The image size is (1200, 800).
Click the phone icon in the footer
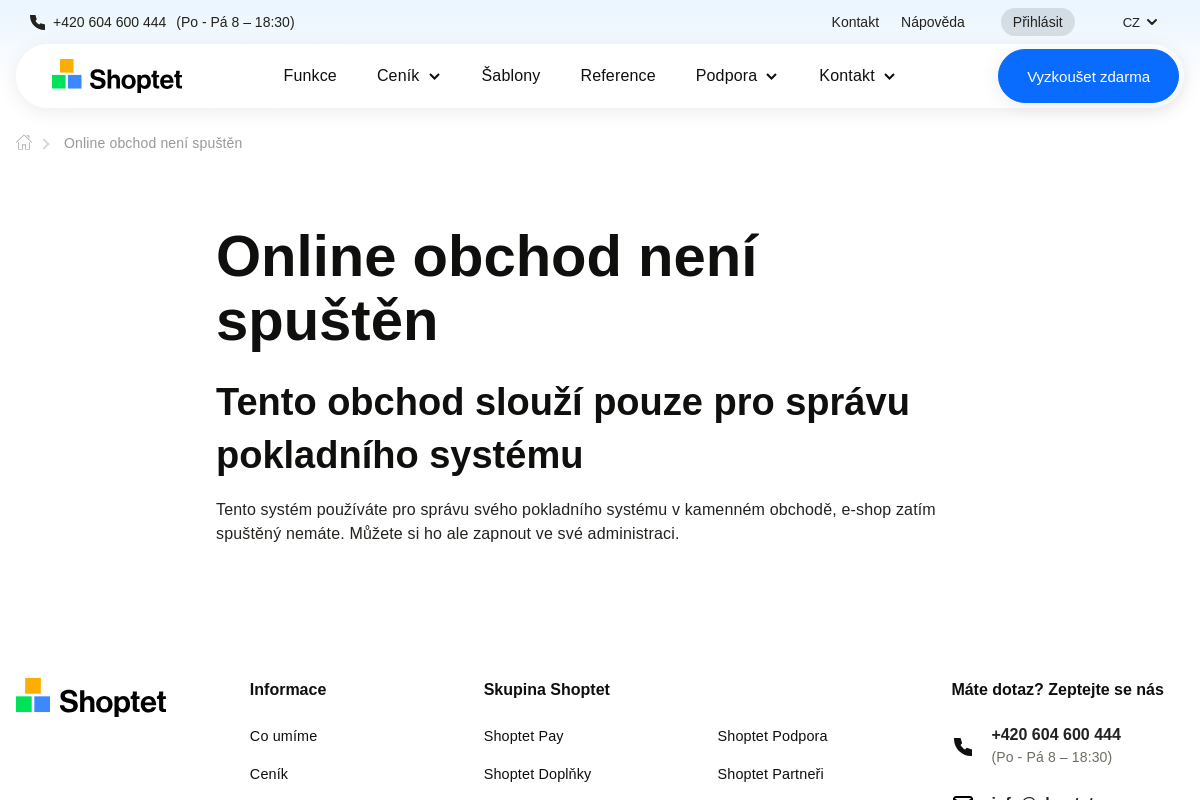[963, 746]
